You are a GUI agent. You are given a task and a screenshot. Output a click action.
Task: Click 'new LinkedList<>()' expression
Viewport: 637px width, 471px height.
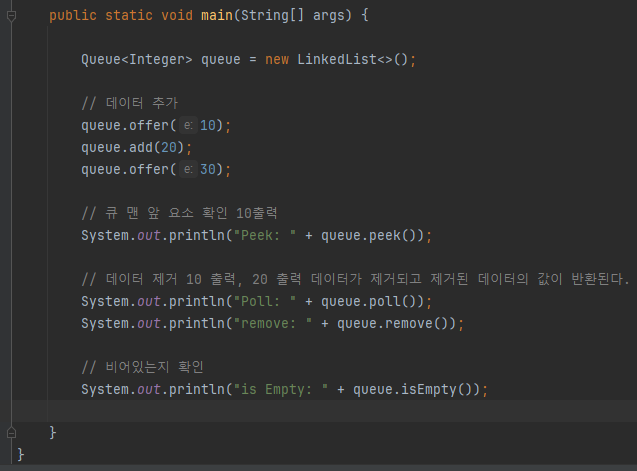tap(336, 60)
